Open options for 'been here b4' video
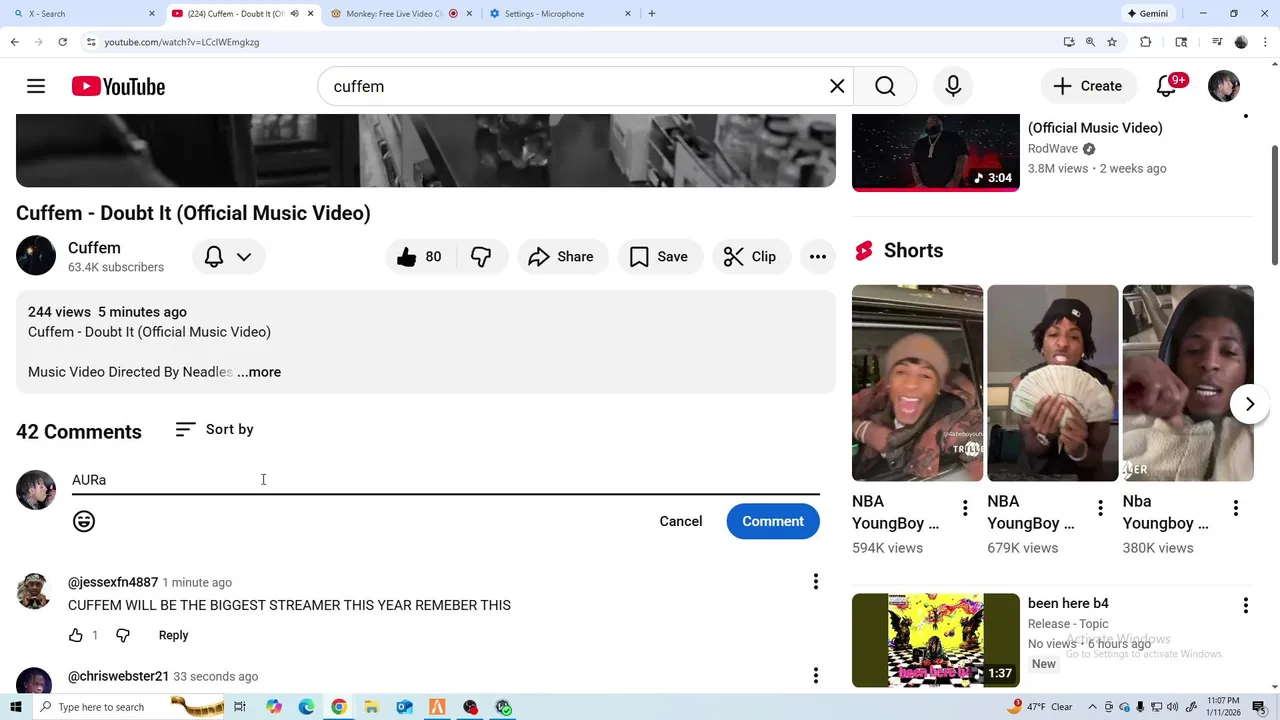Image resolution: width=1280 pixels, height=720 pixels. [x=1246, y=605]
